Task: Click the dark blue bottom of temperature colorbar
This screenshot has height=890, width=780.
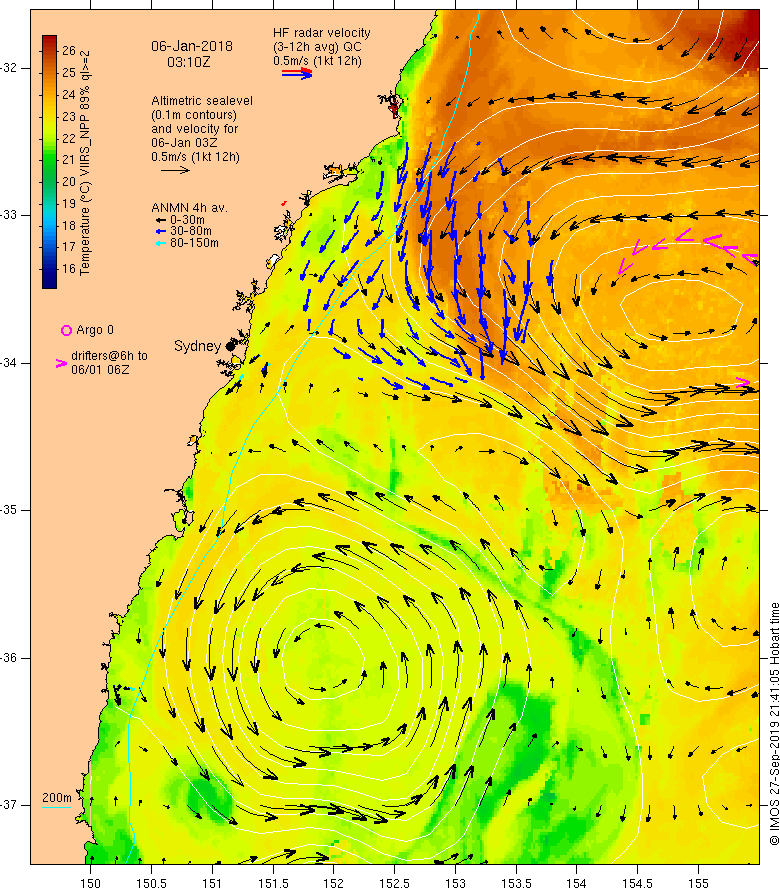Action: click(x=49, y=280)
